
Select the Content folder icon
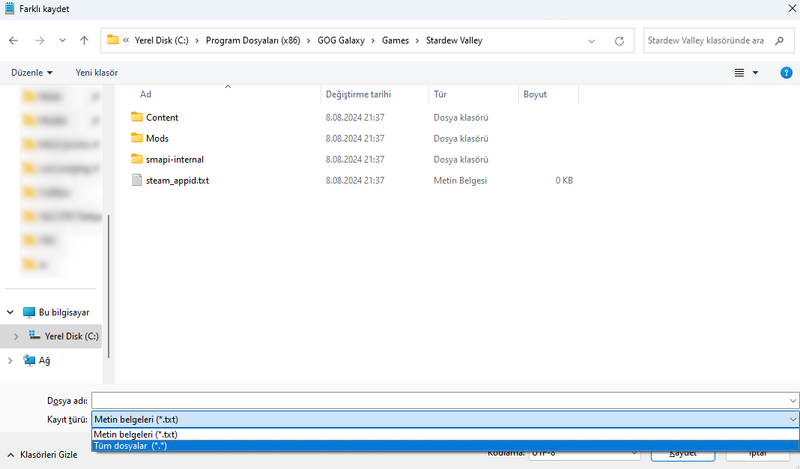[x=137, y=117]
